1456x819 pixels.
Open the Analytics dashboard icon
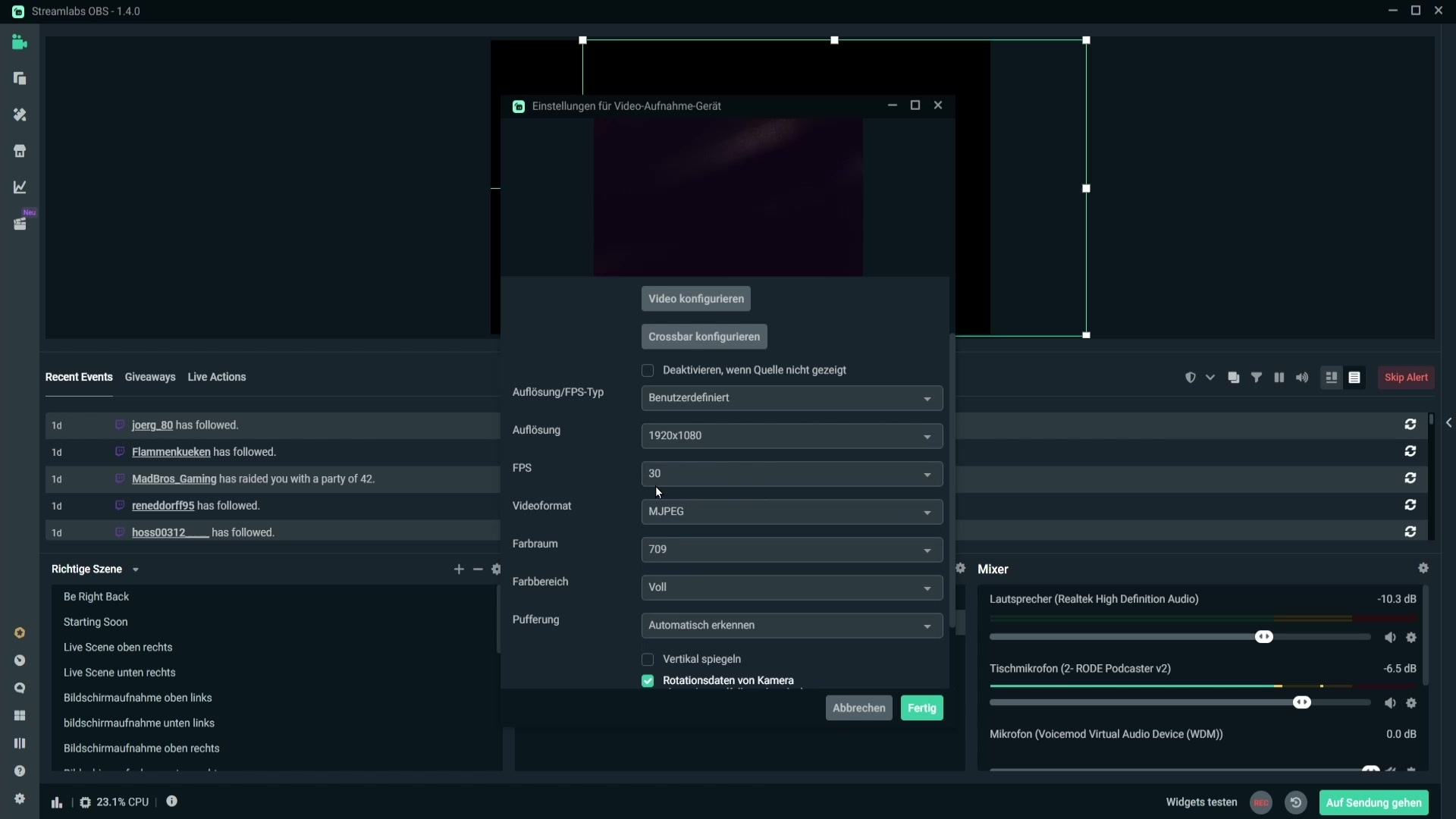(20, 187)
